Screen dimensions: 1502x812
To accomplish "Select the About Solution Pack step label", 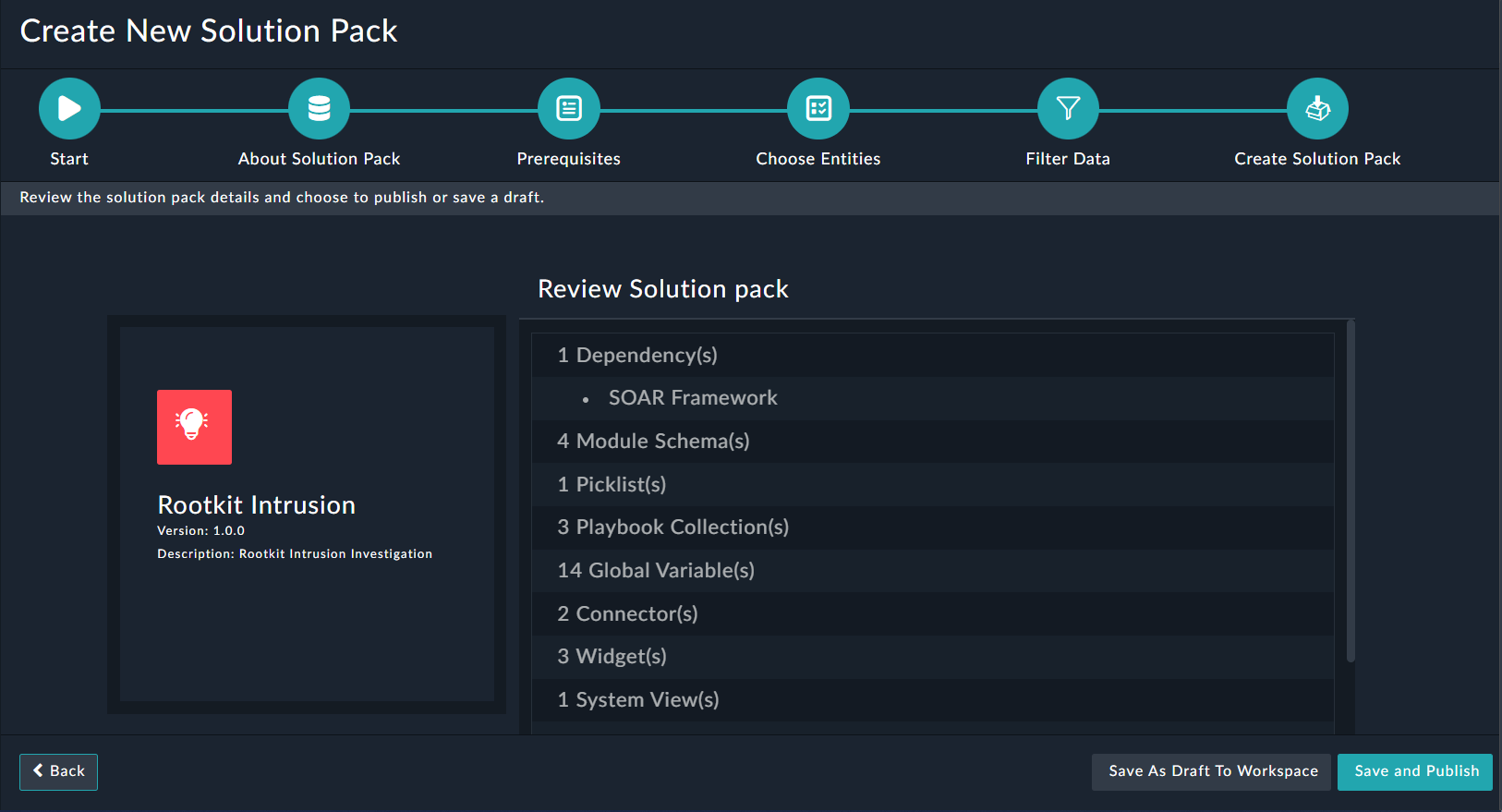I will 319,159.
